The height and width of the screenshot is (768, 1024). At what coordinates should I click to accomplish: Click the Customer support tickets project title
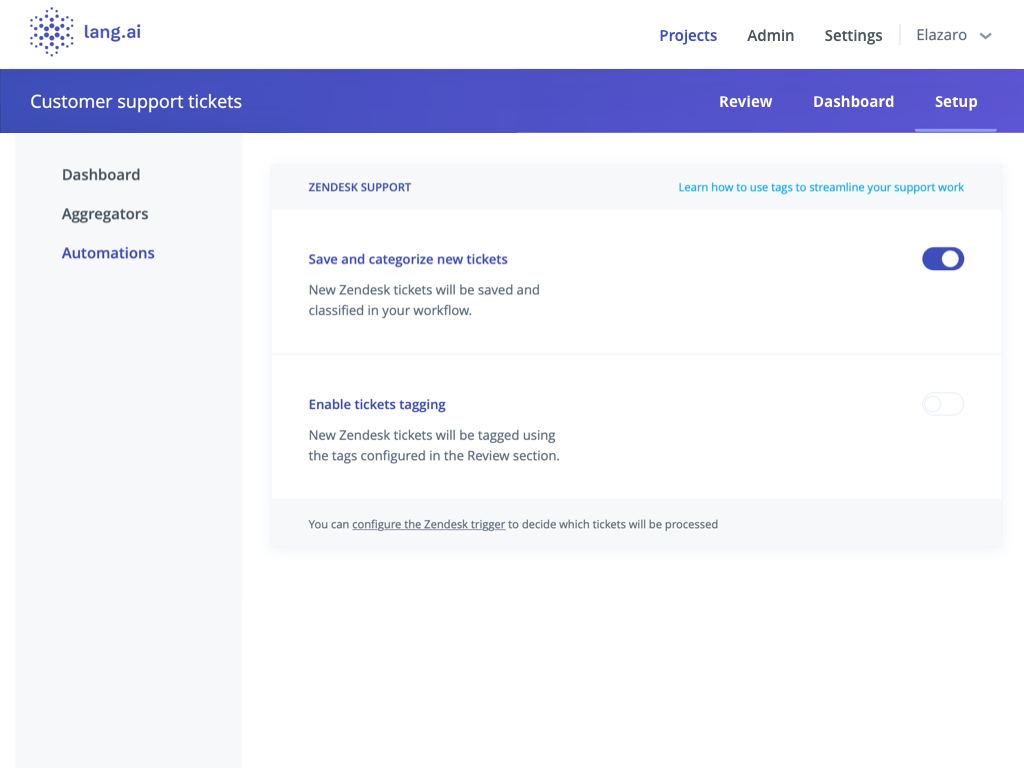tap(136, 101)
